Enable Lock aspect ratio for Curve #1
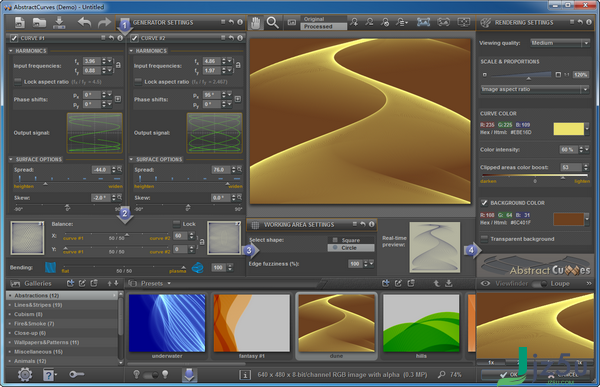This screenshot has height=387, width=600. (x=18, y=82)
